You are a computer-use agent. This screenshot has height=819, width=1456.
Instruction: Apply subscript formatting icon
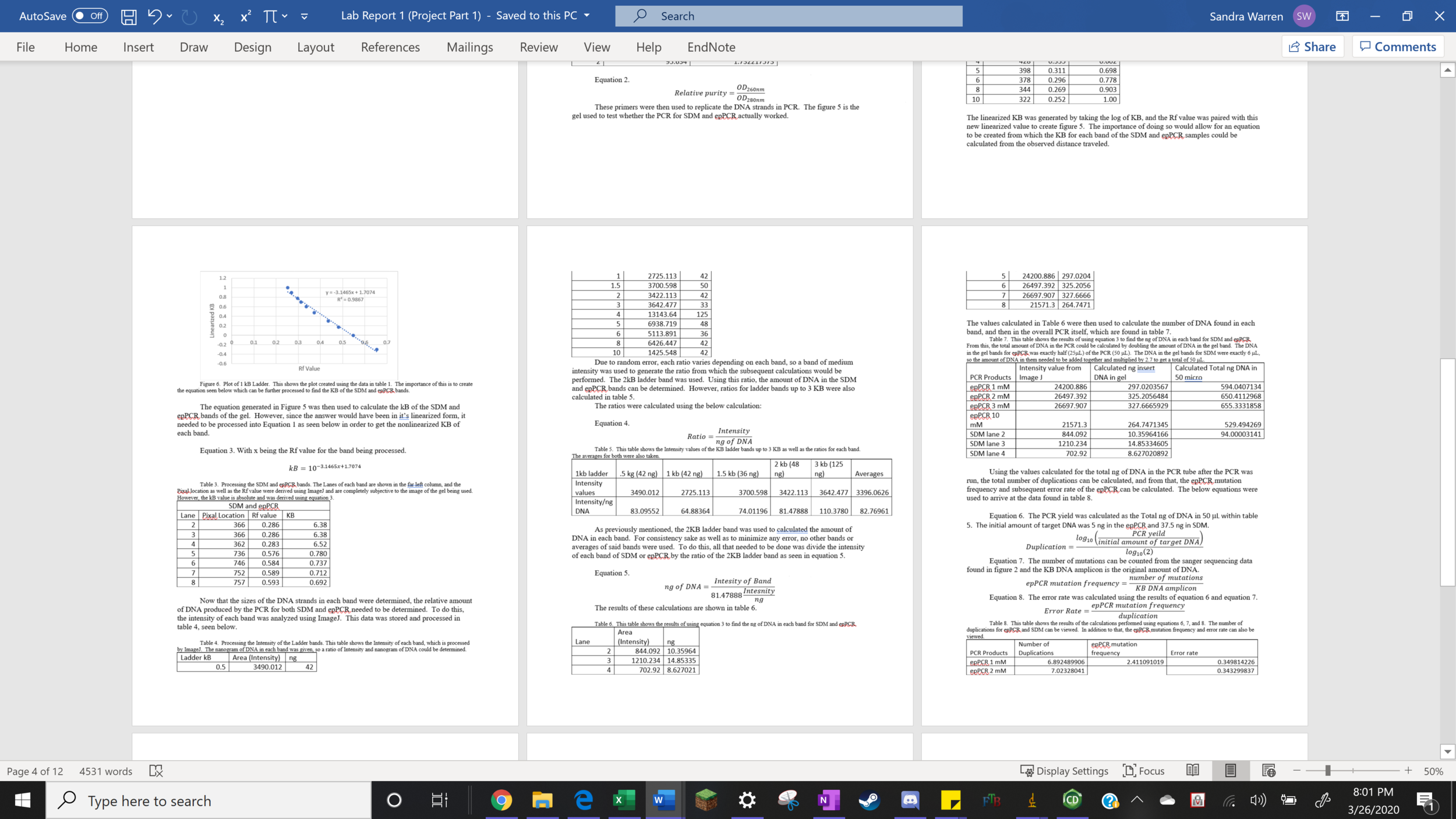tap(218, 17)
